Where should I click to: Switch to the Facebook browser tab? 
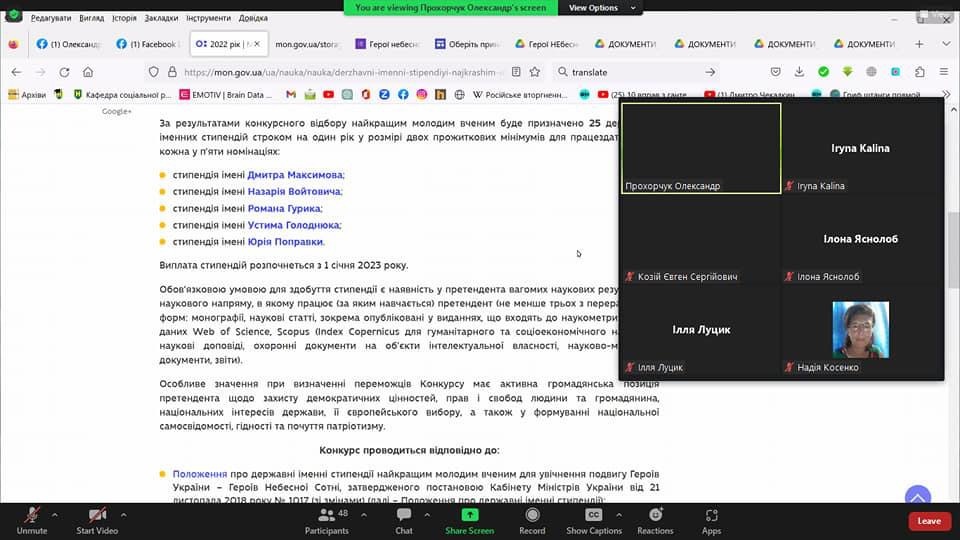point(147,44)
